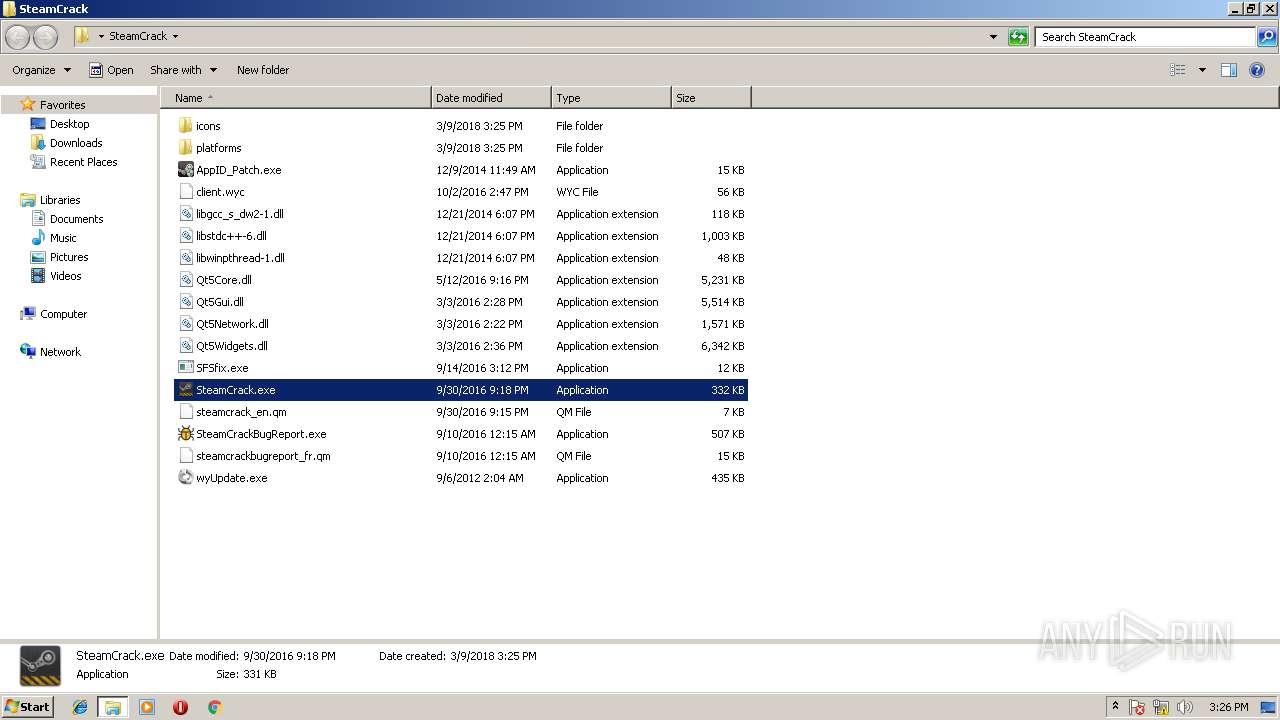
Task: Select the SteamCrack.exe Steam icon
Action: tap(185, 390)
